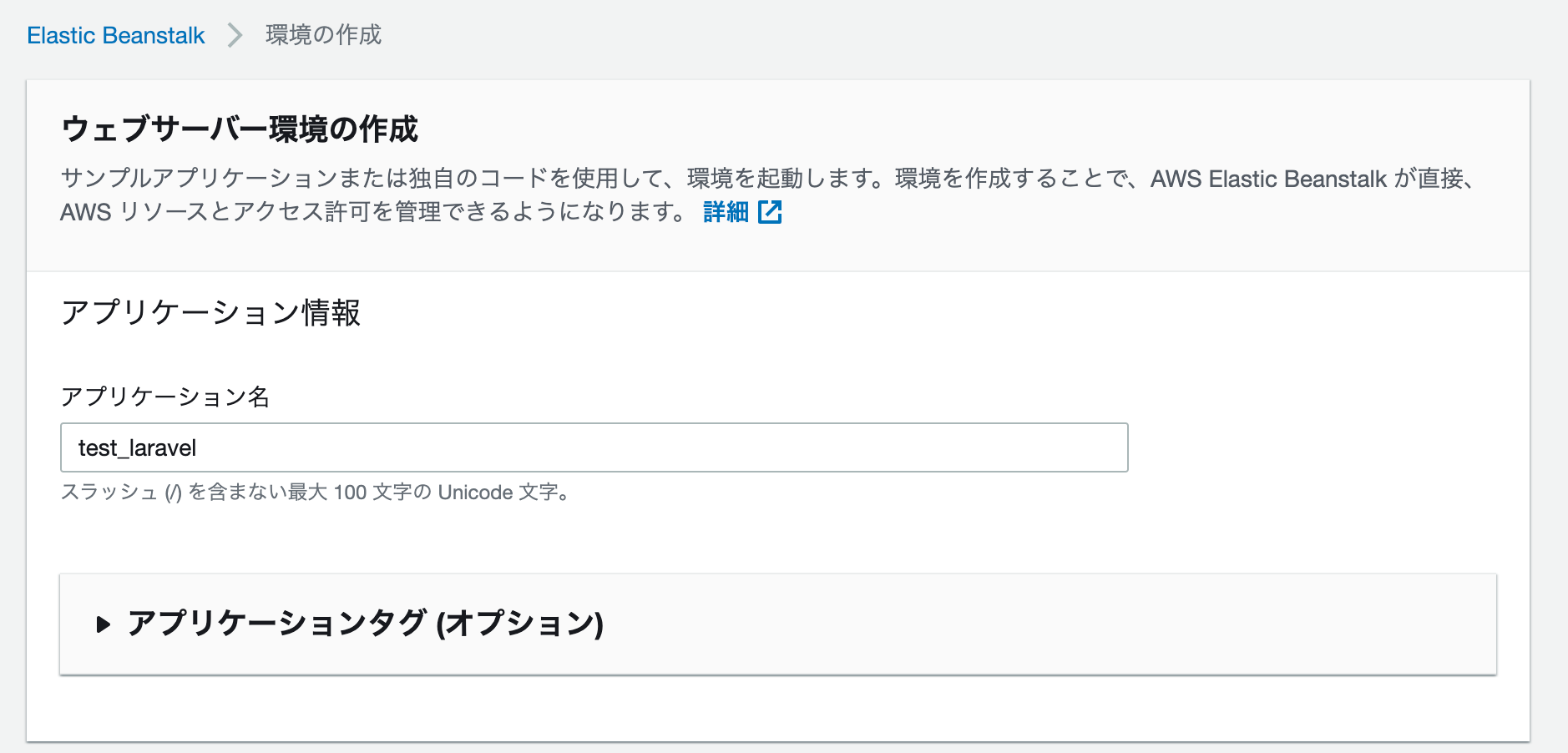Click the external link icon next to 詳細

(771, 213)
